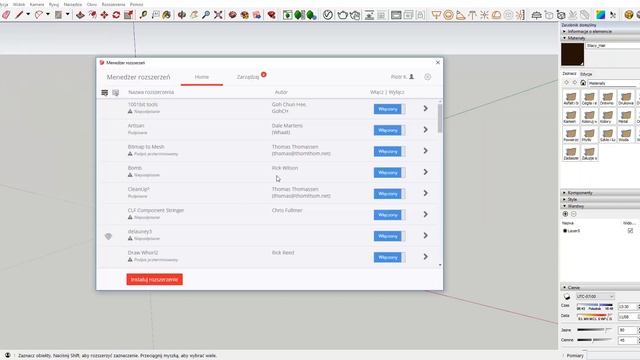The height and width of the screenshot is (360, 640).
Task: Open settings gear in Extension Manager header
Action: tap(427, 77)
